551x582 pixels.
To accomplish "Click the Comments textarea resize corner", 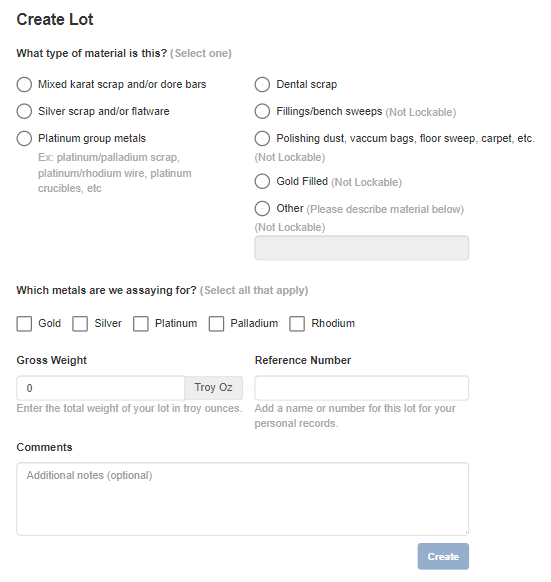I will (x=466, y=533).
